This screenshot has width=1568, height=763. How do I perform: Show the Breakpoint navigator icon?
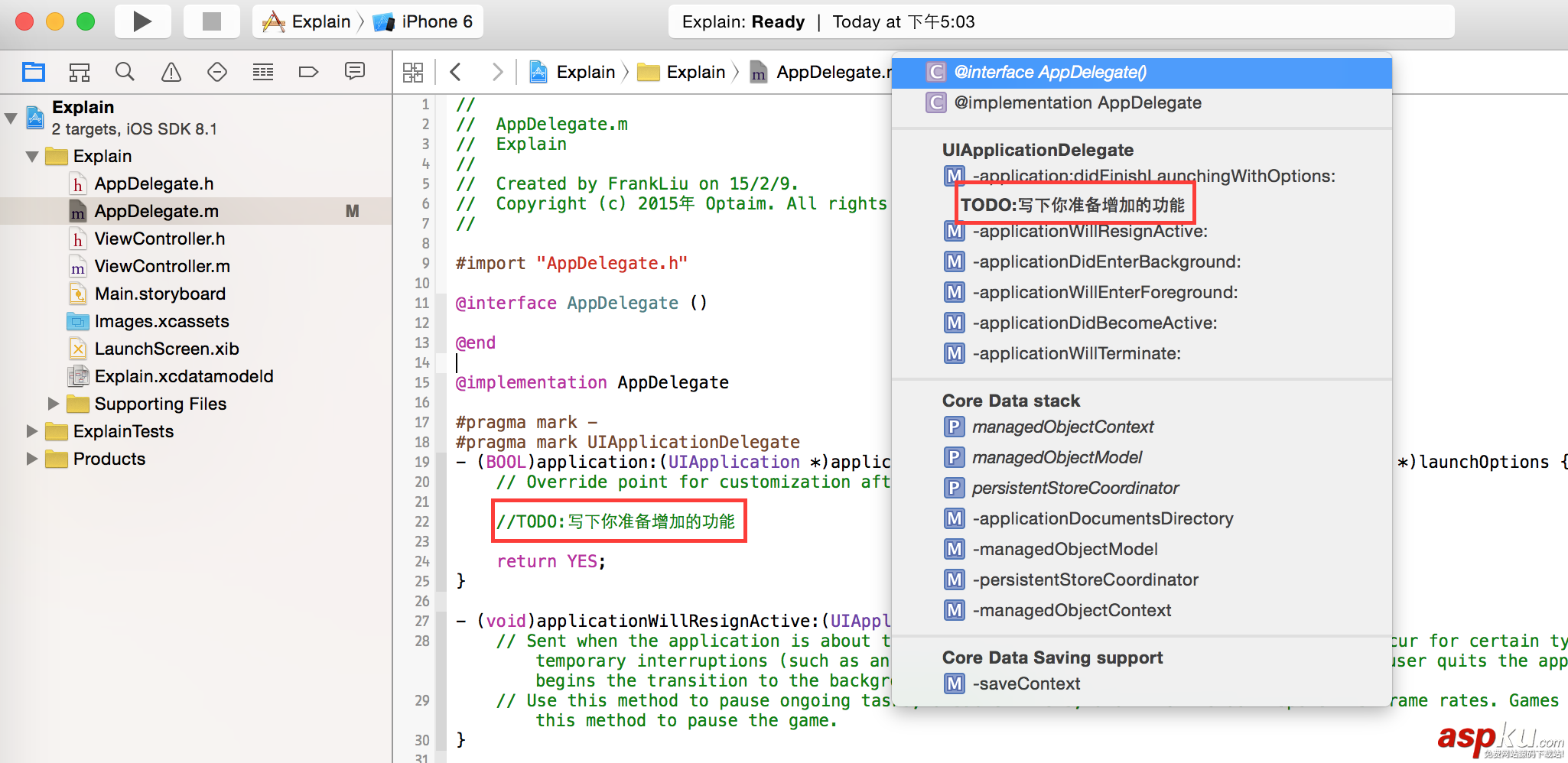tap(308, 72)
